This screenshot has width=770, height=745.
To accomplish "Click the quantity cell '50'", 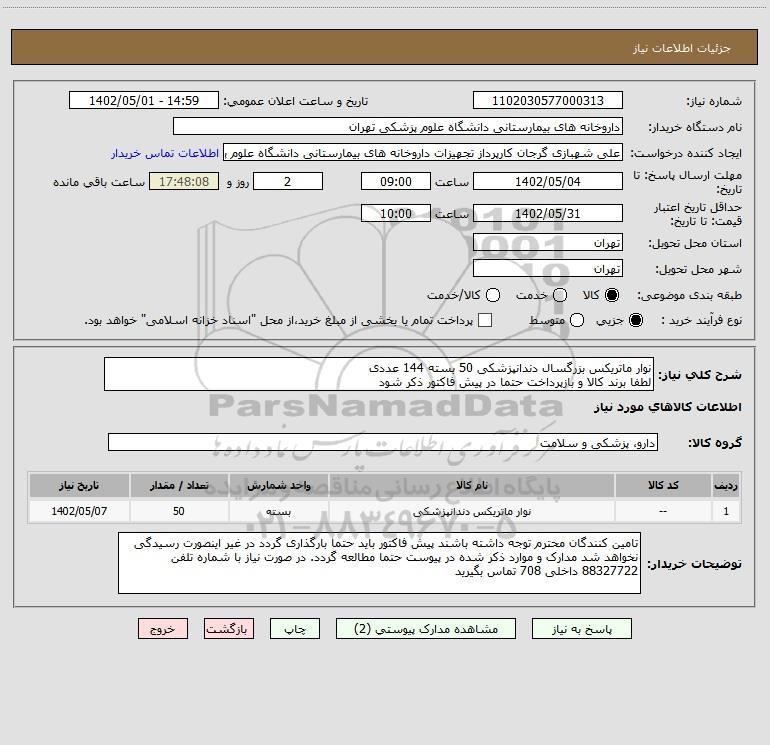I will pyautogui.click(x=179, y=511).
